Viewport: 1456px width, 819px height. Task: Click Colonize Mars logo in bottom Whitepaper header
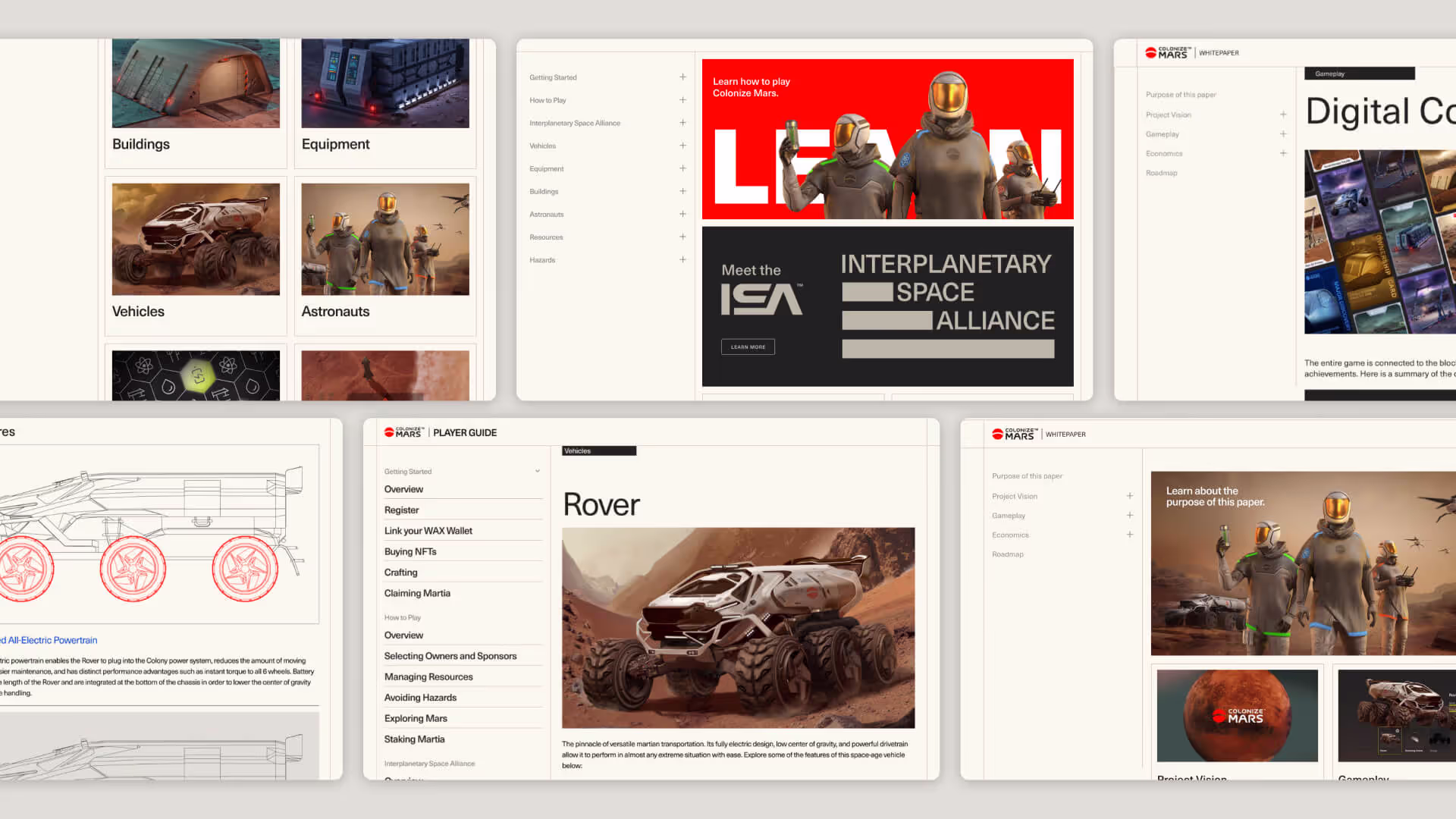pos(1014,434)
